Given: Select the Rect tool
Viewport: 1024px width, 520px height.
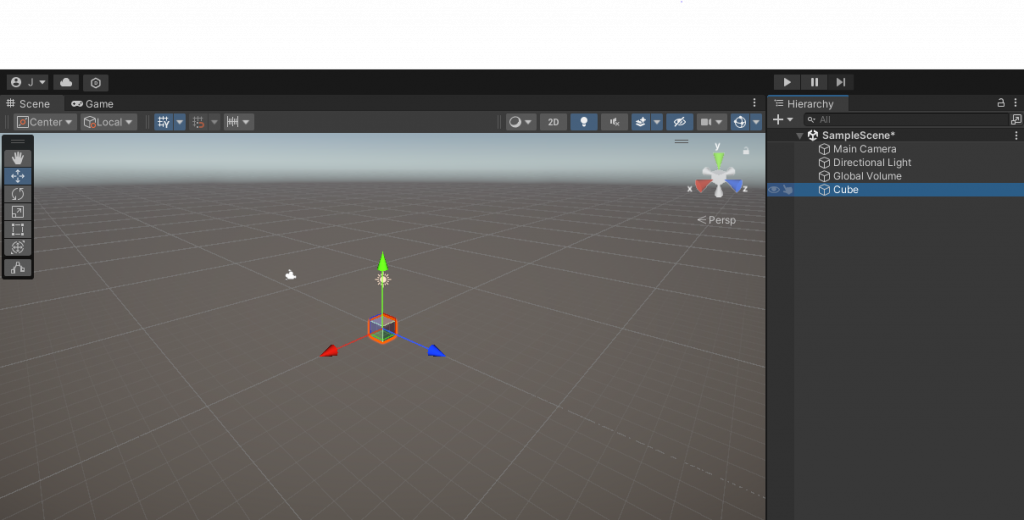Looking at the screenshot, I should tap(18, 229).
